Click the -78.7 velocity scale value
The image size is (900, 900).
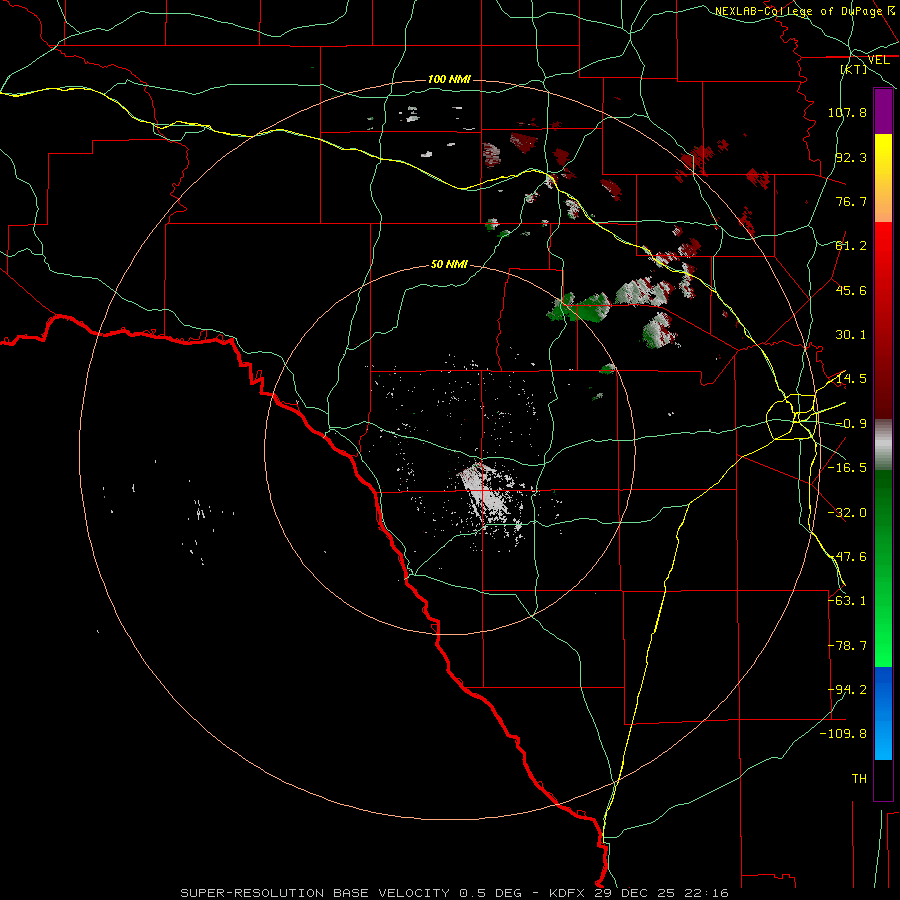click(847, 646)
